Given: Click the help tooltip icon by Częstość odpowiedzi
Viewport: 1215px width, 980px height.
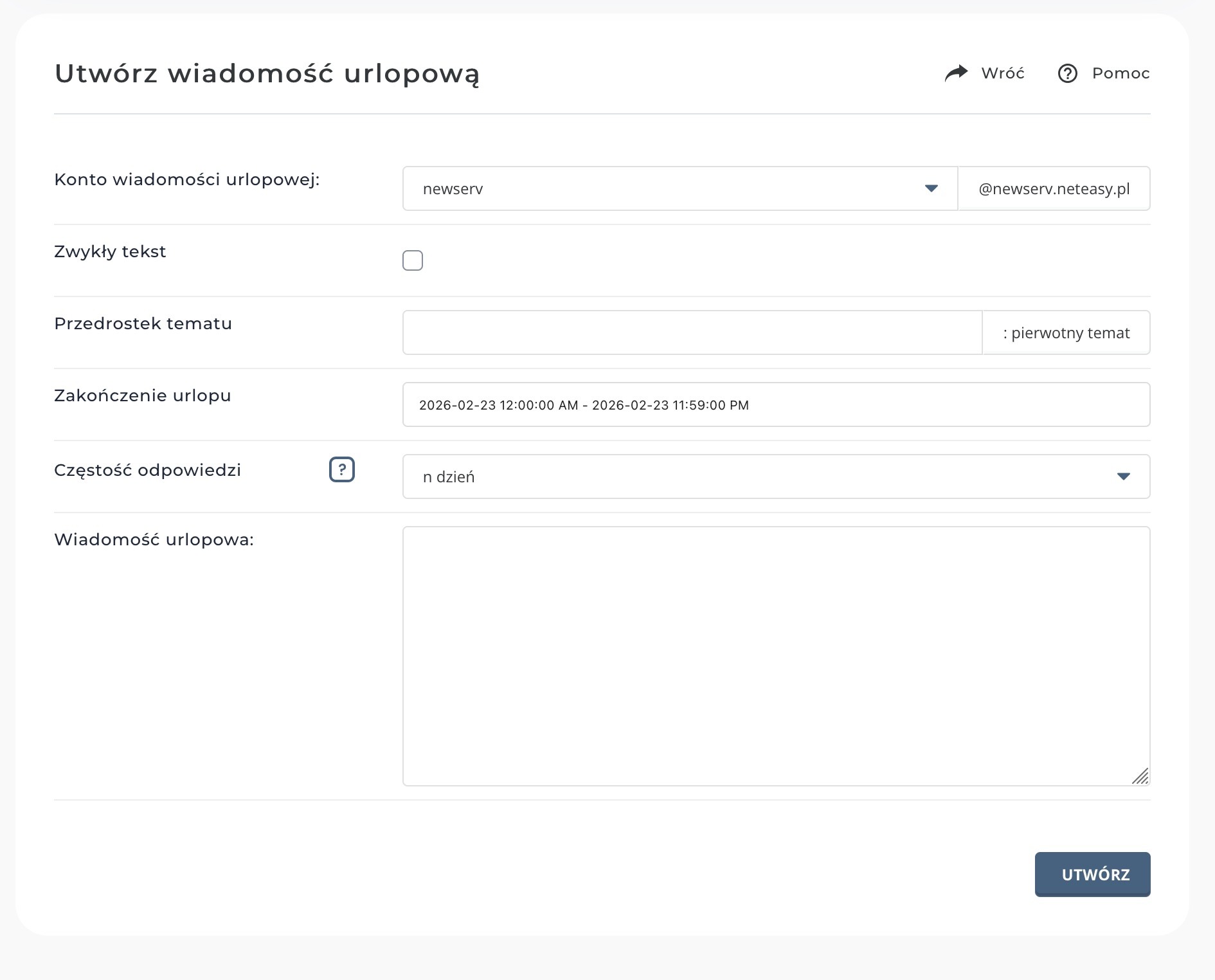Looking at the screenshot, I should 342,470.
